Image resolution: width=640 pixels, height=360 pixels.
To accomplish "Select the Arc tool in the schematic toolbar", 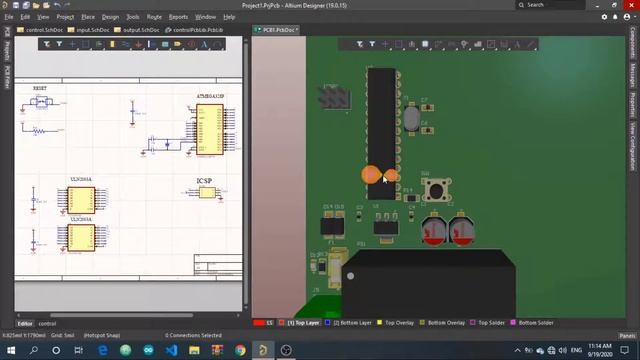I will coord(218,44).
